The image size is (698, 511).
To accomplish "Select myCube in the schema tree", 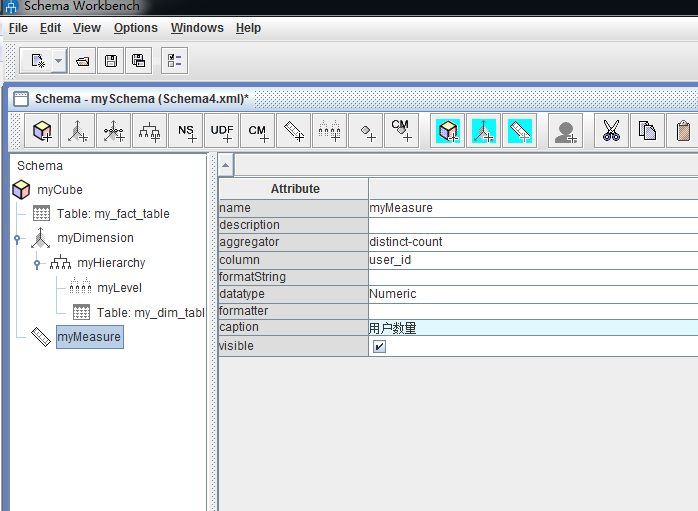I will [x=59, y=190].
